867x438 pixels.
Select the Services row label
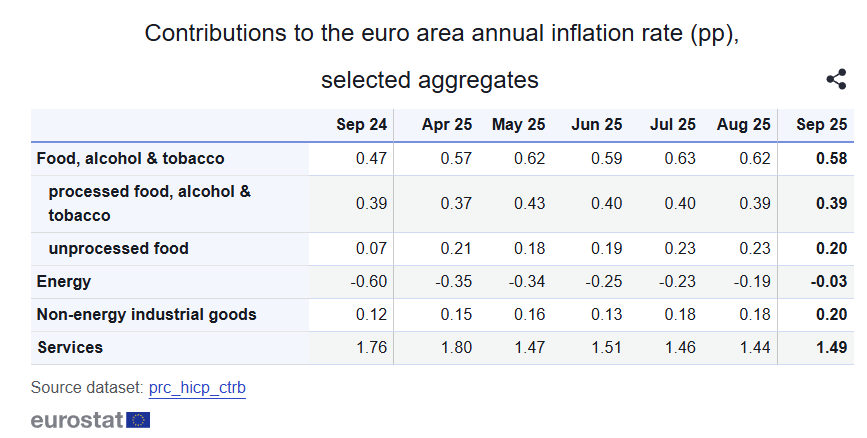click(70, 347)
